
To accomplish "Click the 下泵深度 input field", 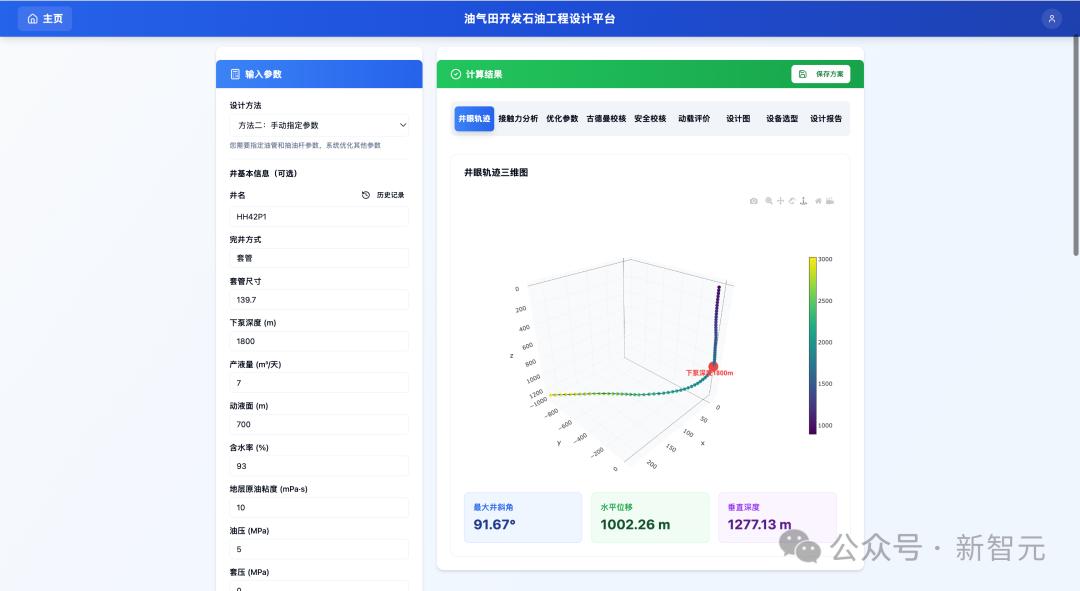I will tap(319, 342).
